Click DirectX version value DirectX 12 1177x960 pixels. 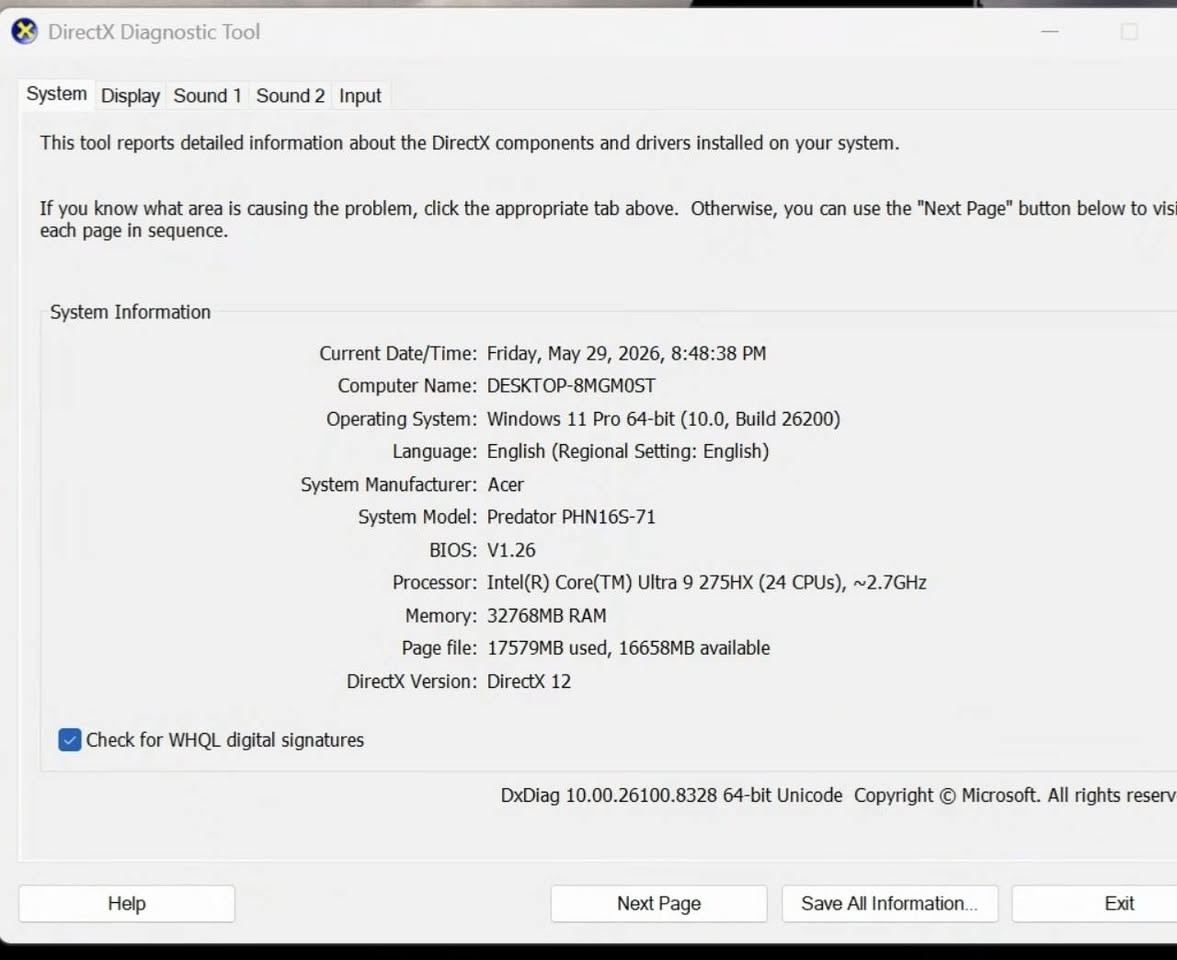[529, 682]
